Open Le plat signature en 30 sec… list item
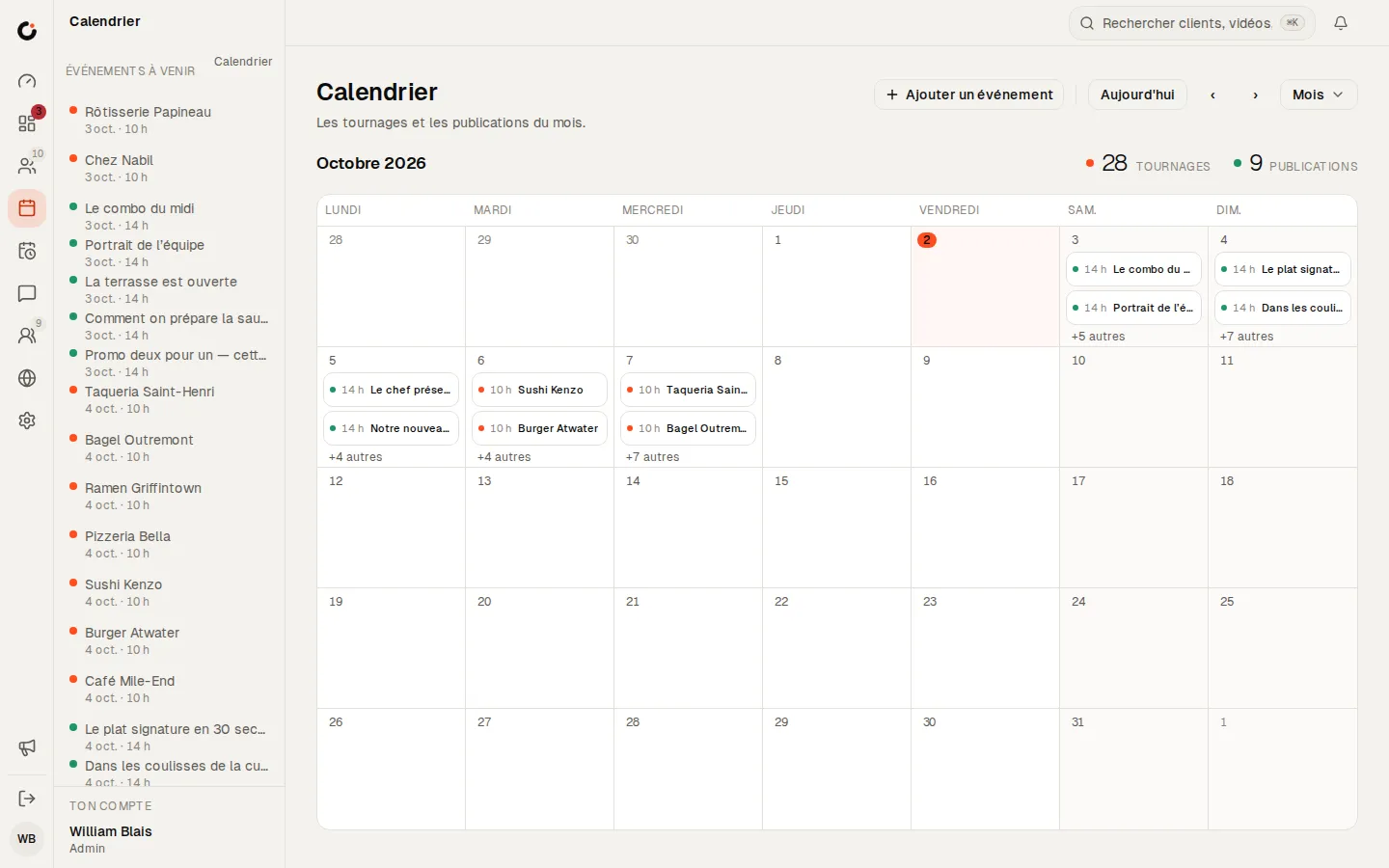 [x=170, y=737]
